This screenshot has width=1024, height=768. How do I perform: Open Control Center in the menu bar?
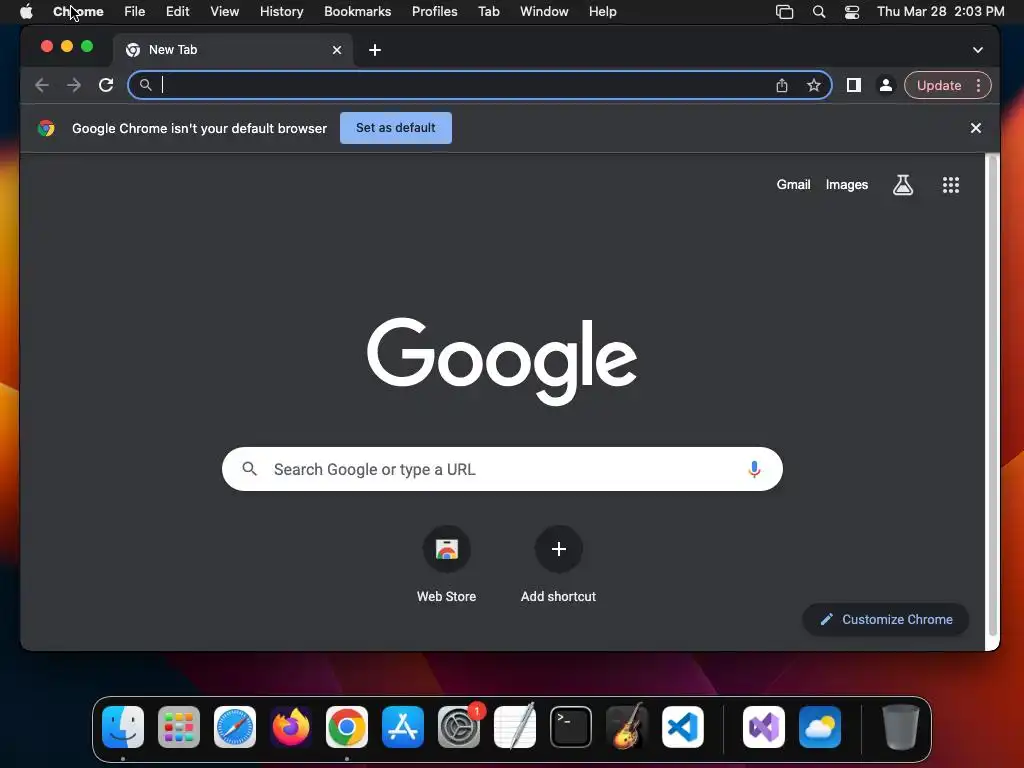pyautogui.click(x=852, y=12)
